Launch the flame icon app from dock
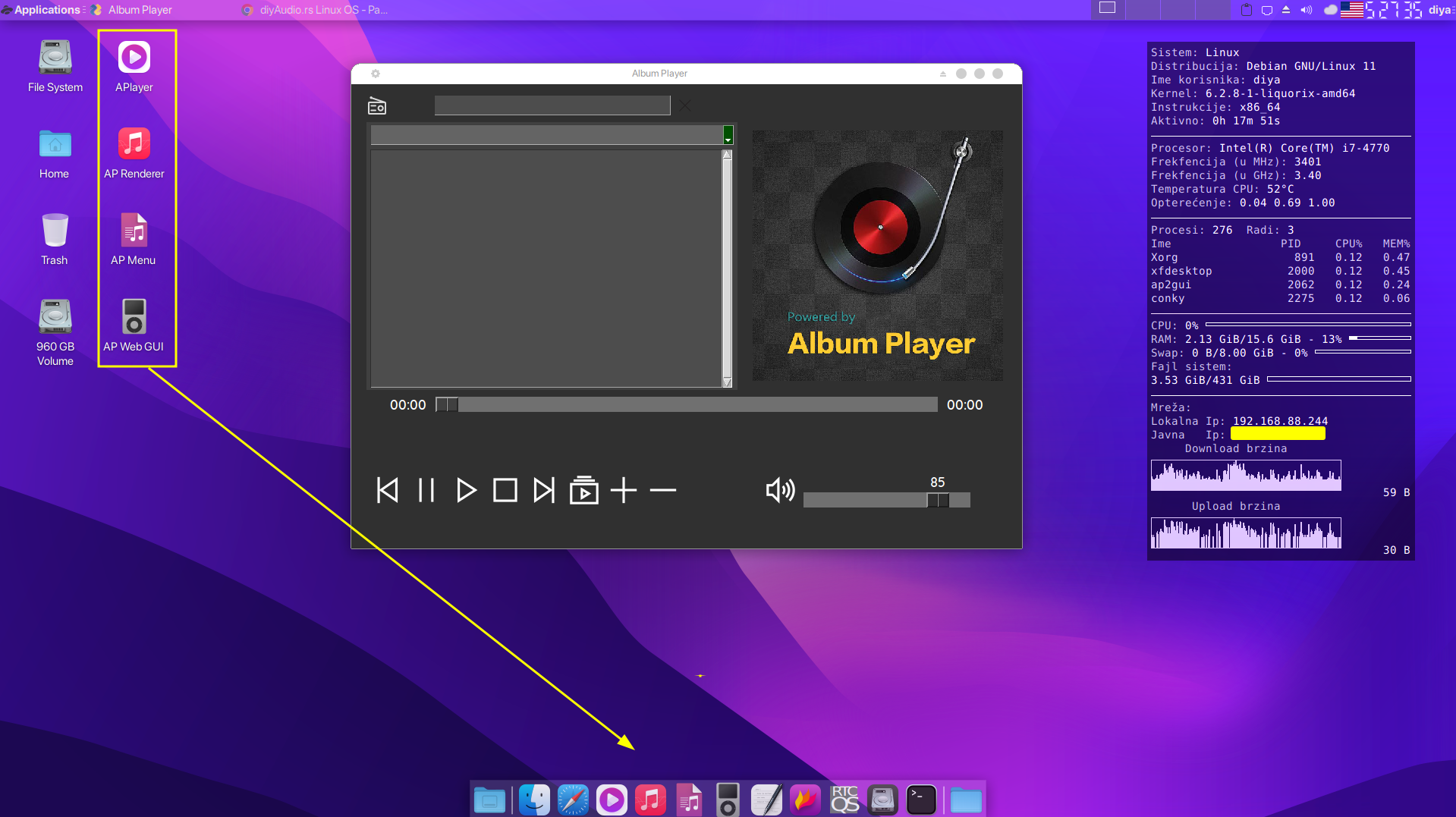The width and height of the screenshot is (1456, 817). [805, 800]
